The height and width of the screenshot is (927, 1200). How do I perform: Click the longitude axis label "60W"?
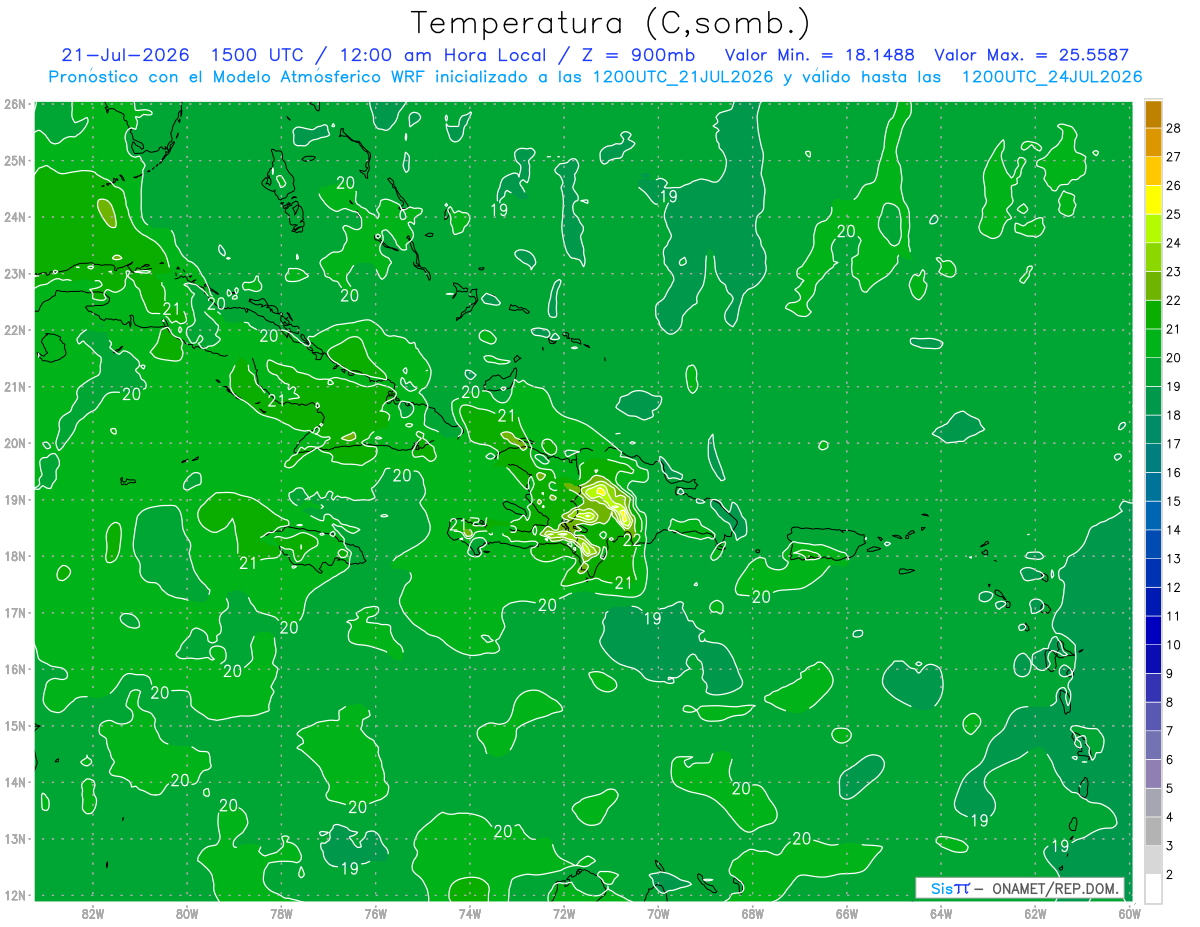click(1129, 912)
